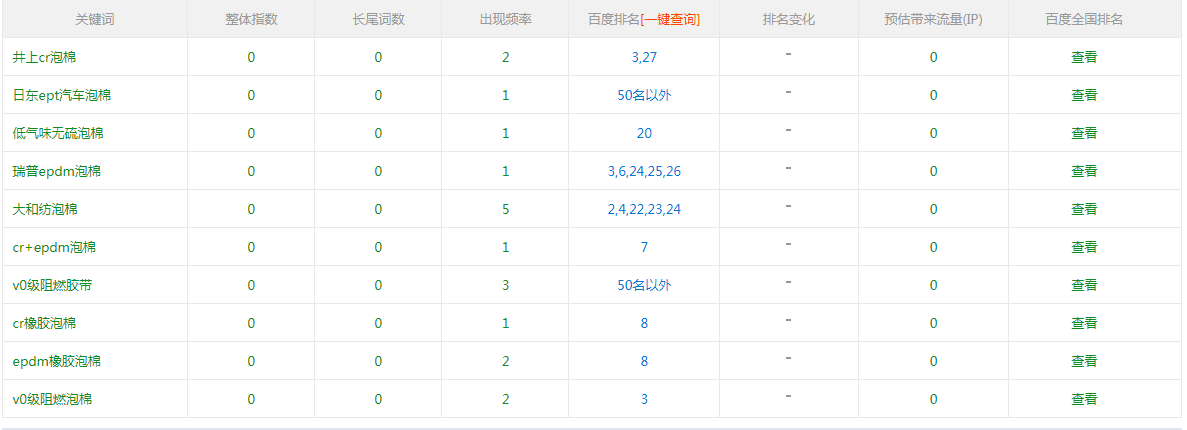The height and width of the screenshot is (430, 1187).
Task: Click 长尾词数 value for 大和纺泡棉
Action: [x=379, y=209]
